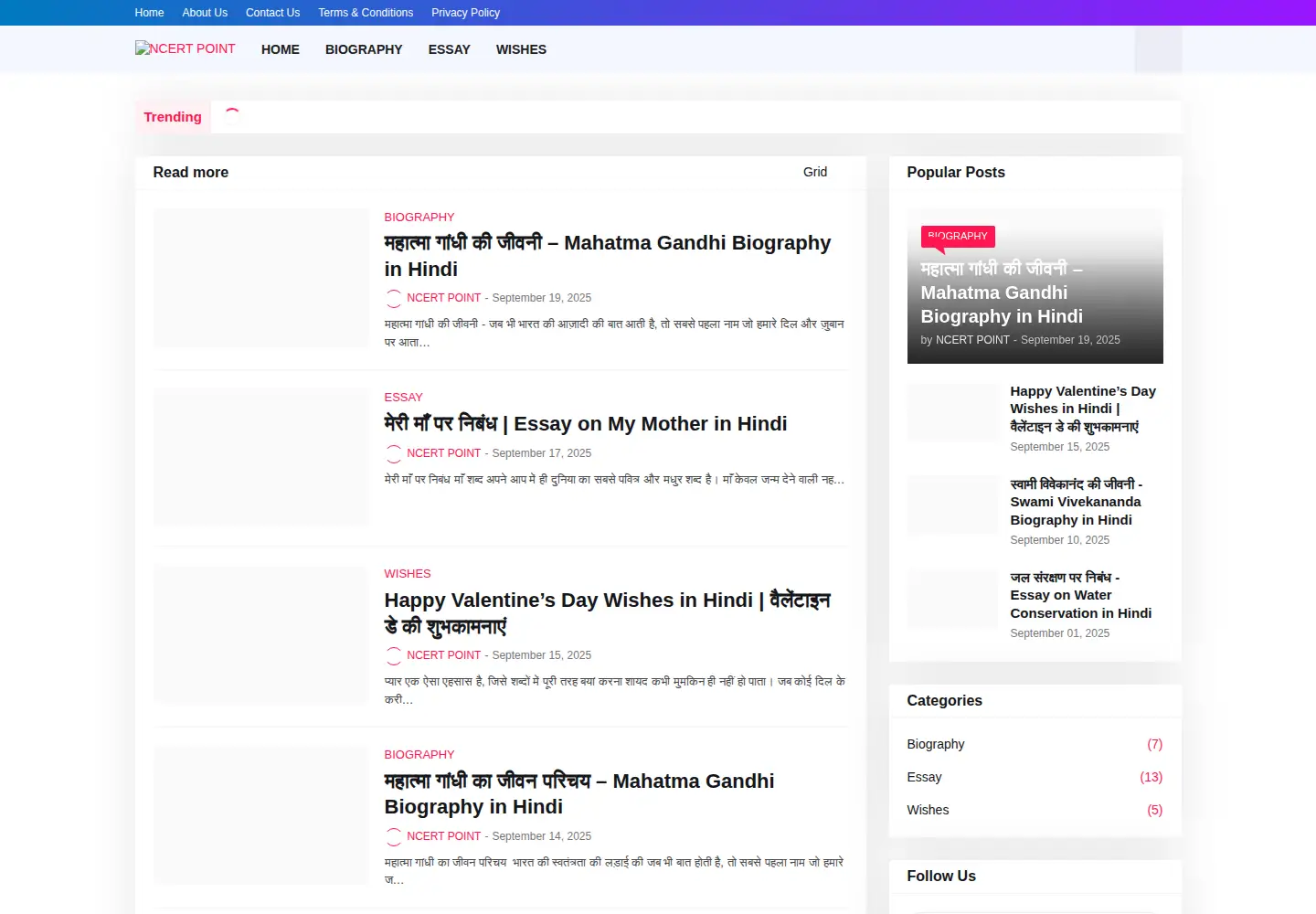Open Mahatma Gandhi Biography post thumbnail dated September 19
Viewport: 1316px width, 914px height.
[x=261, y=278]
